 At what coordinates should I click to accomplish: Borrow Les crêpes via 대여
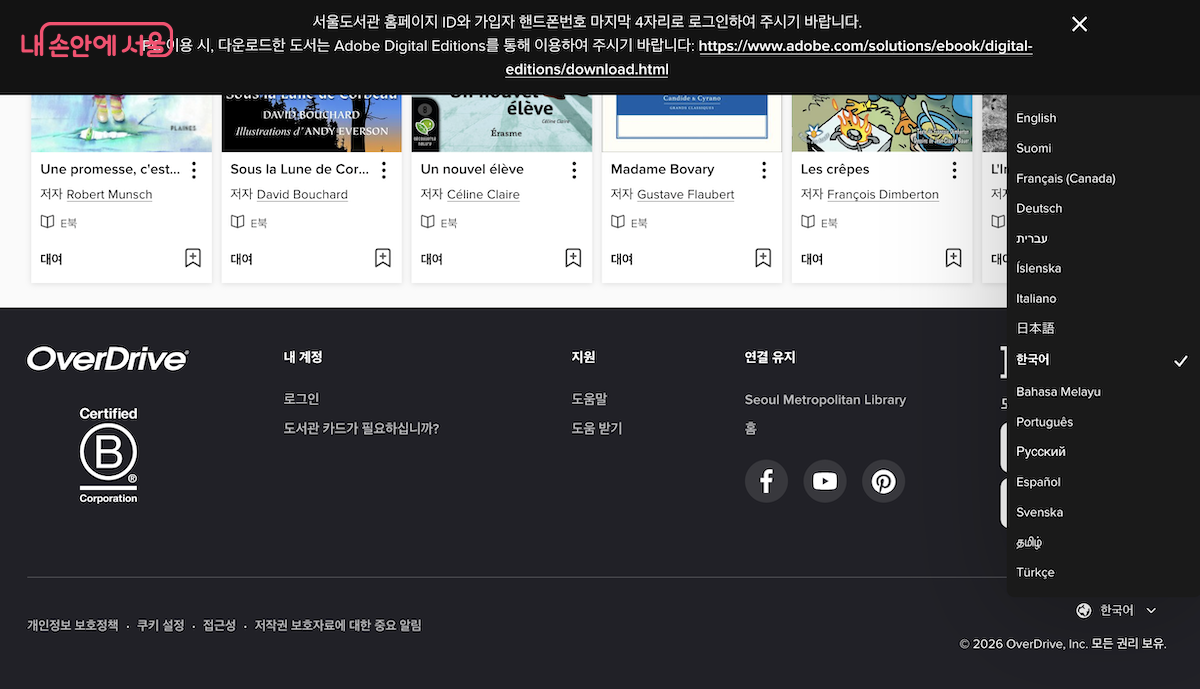812,259
